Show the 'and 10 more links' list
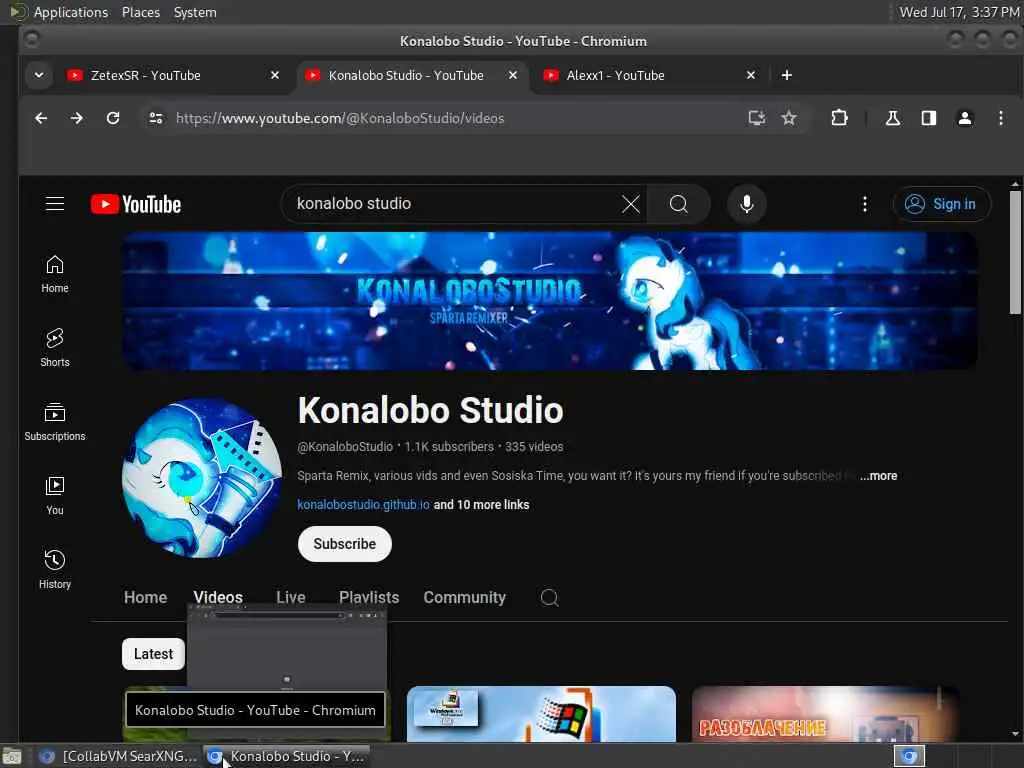1024x768 pixels. (481, 505)
